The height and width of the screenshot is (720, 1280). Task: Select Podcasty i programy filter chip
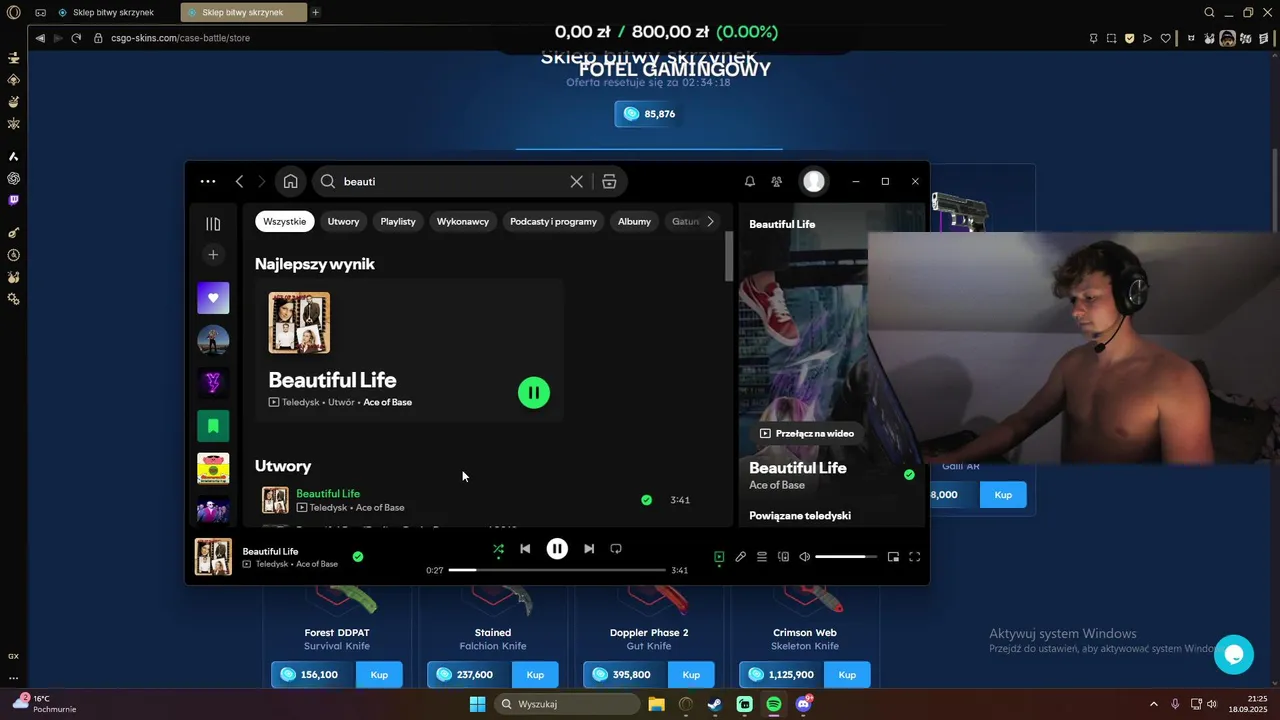click(x=553, y=222)
